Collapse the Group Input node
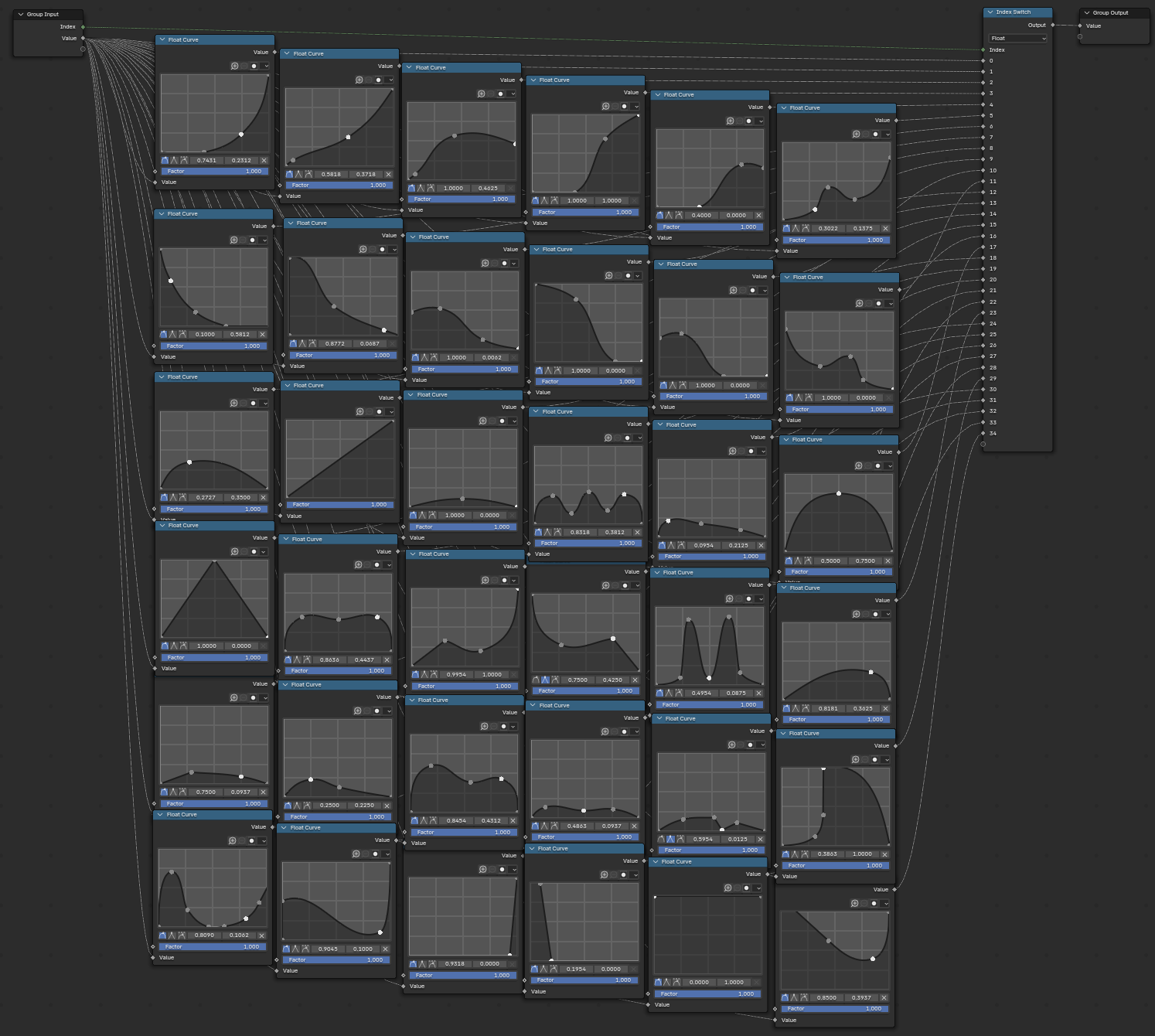The image size is (1155, 1036). [21, 15]
